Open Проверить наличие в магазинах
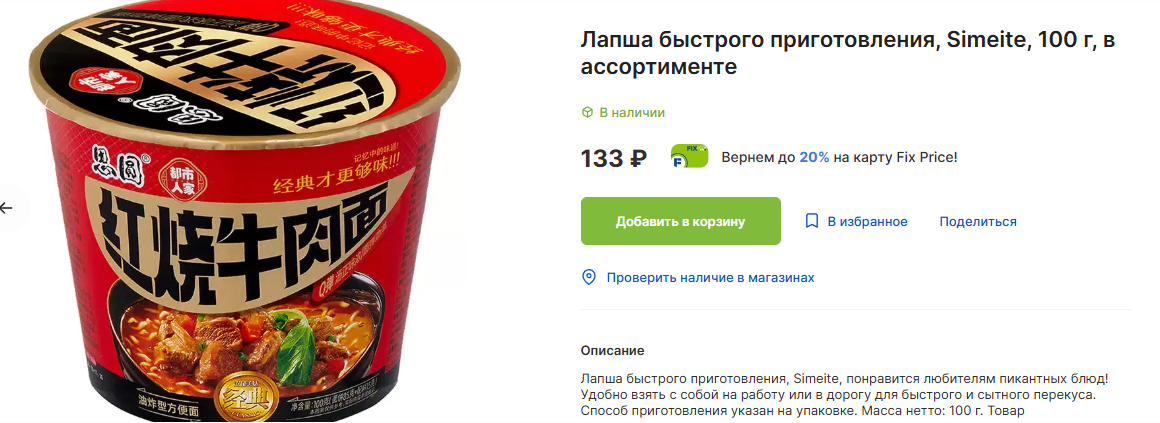 click(710, 277)
